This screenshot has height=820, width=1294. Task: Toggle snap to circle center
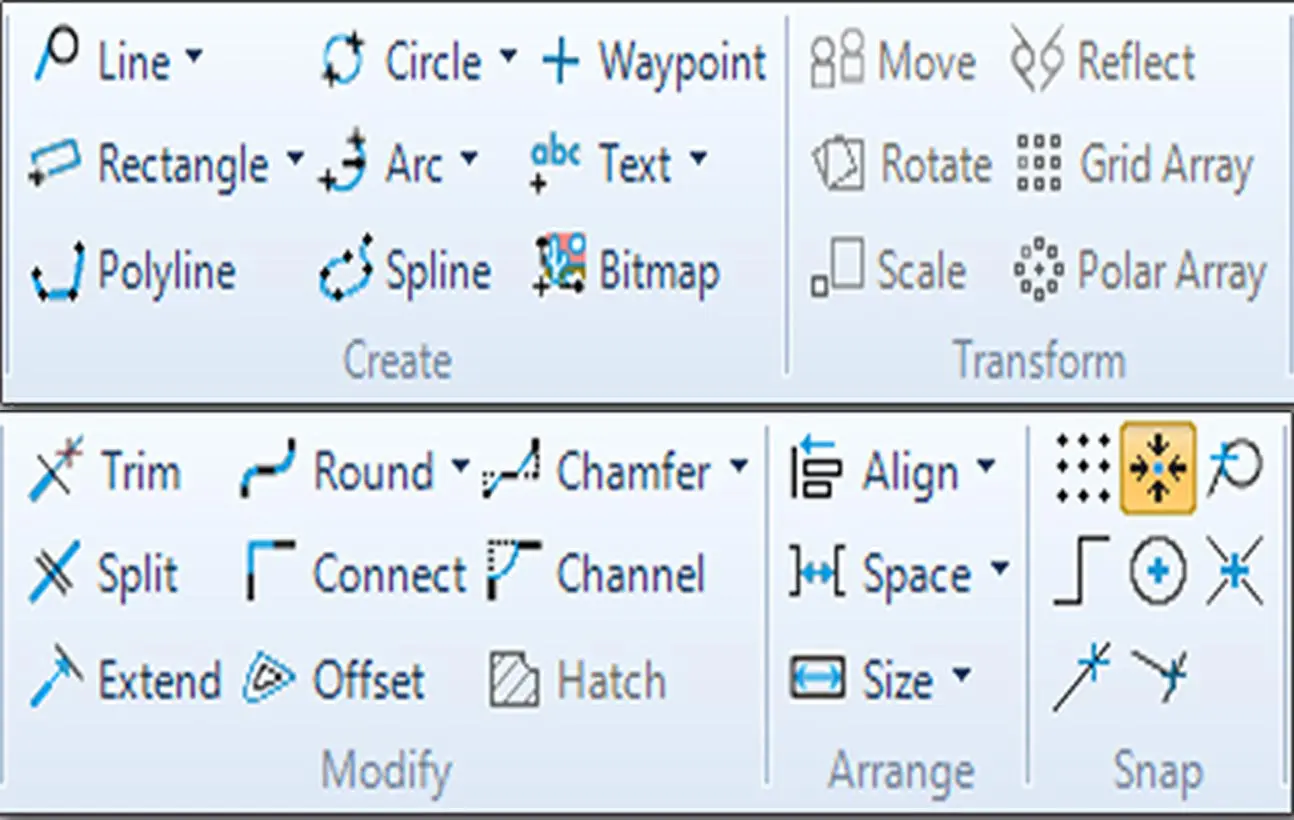point(1157,573)
